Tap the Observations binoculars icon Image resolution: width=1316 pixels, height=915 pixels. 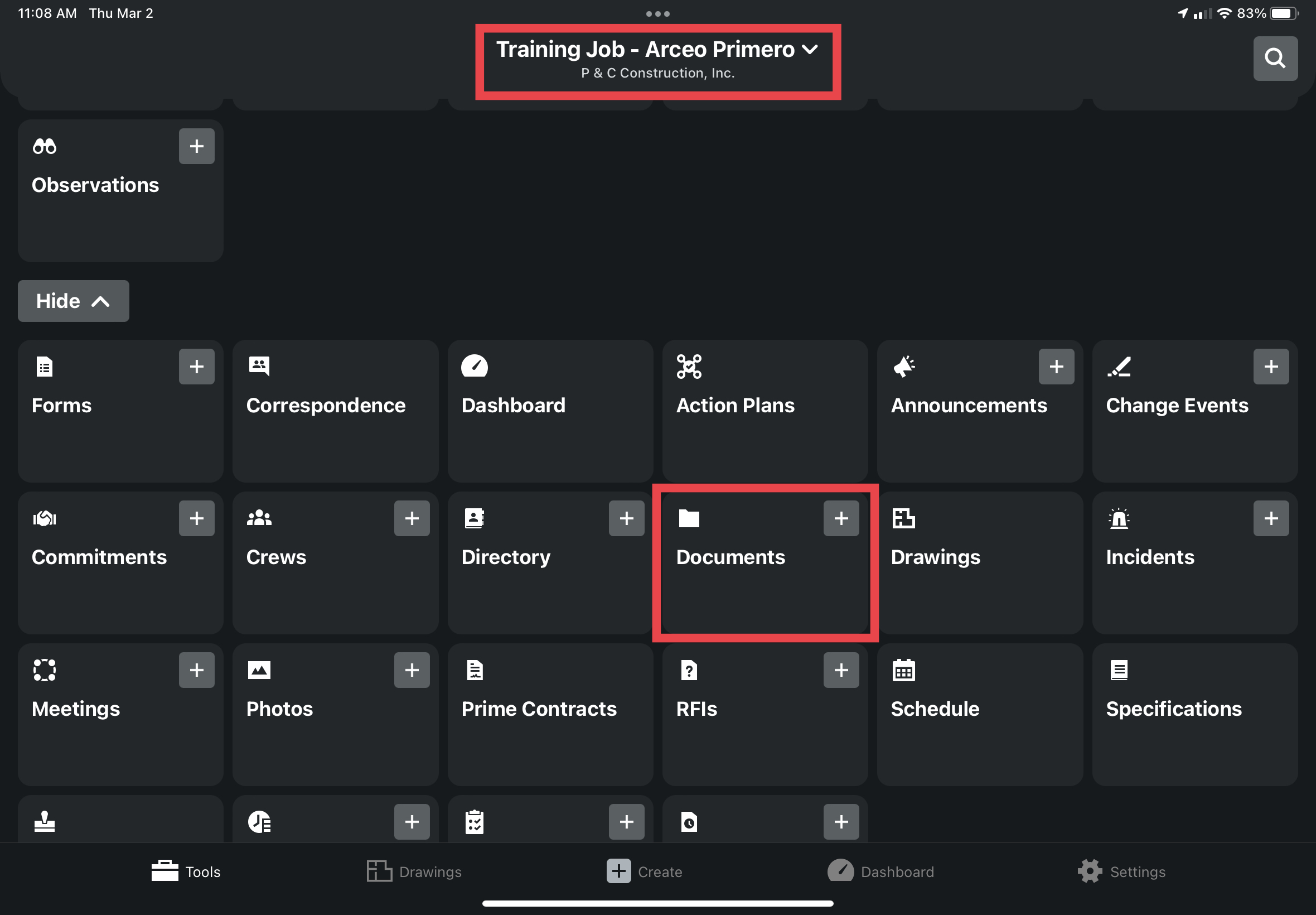[44, 146]
